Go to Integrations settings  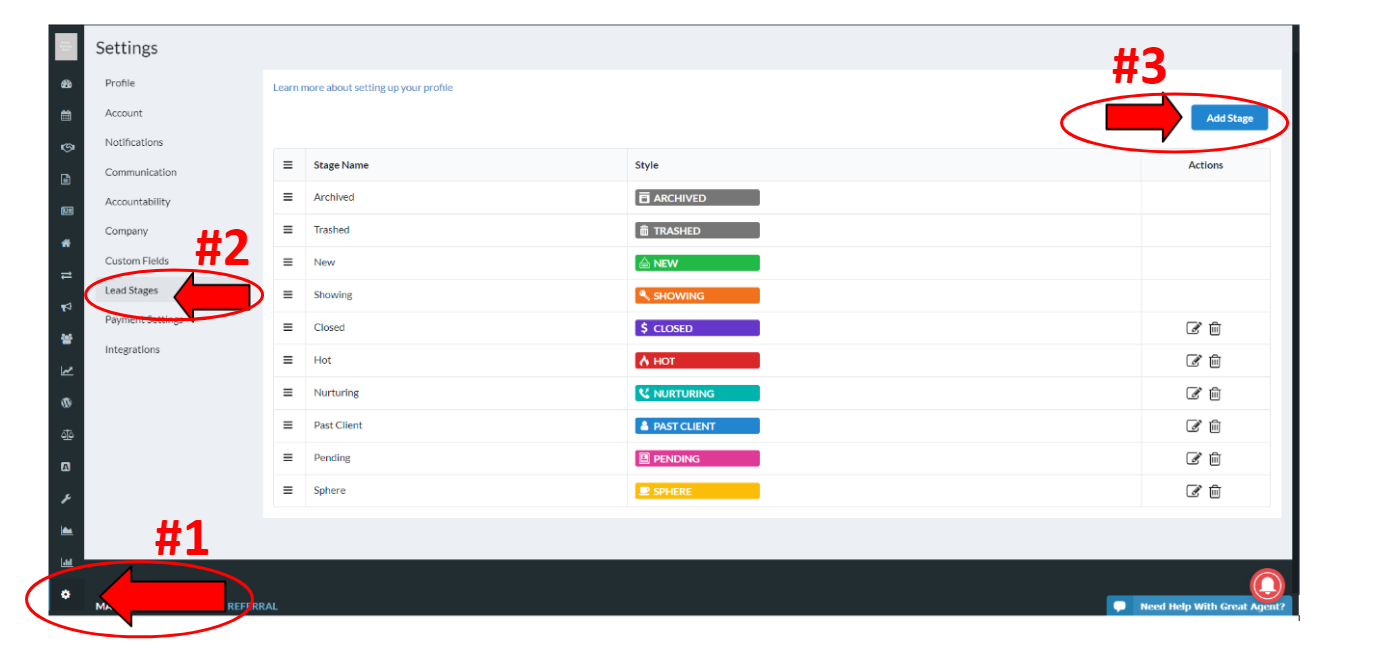[132, 350]
